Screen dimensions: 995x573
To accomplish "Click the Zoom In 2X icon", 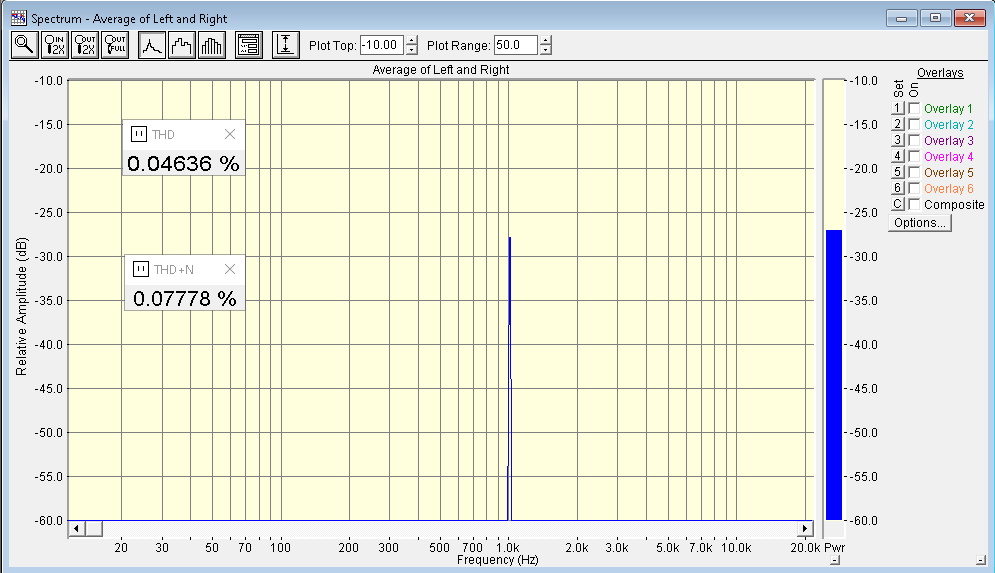I will (x=54, y=45).
